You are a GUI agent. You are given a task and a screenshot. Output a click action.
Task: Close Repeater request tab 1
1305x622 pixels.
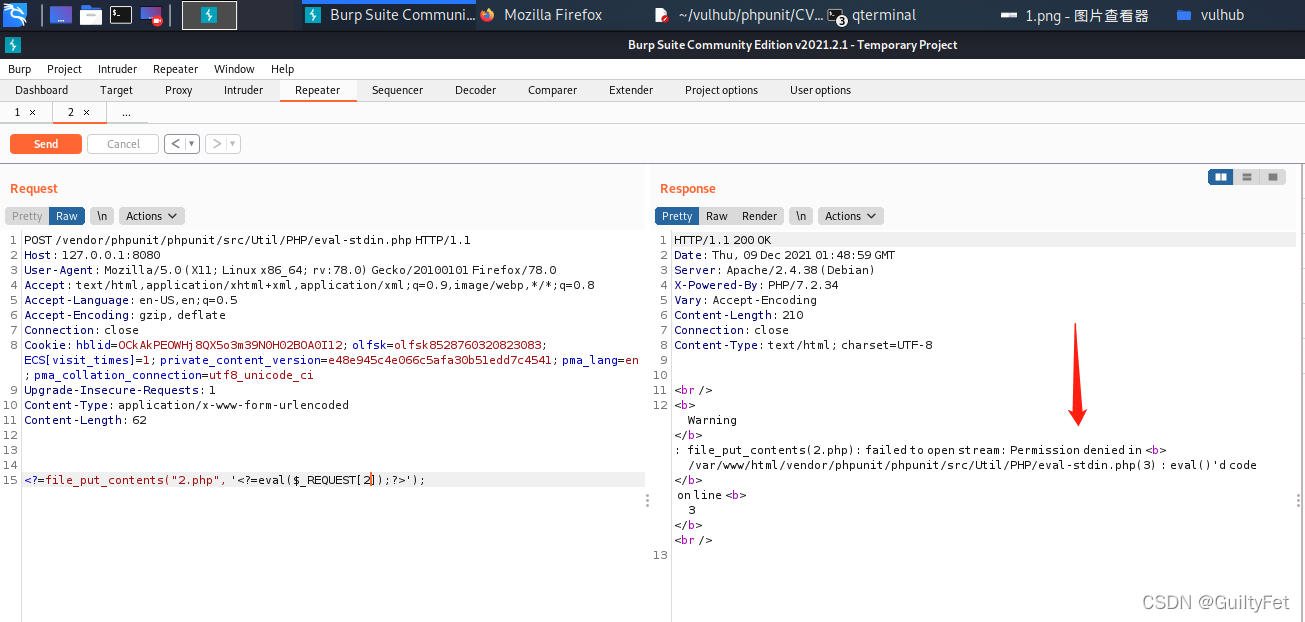point(33,113)
